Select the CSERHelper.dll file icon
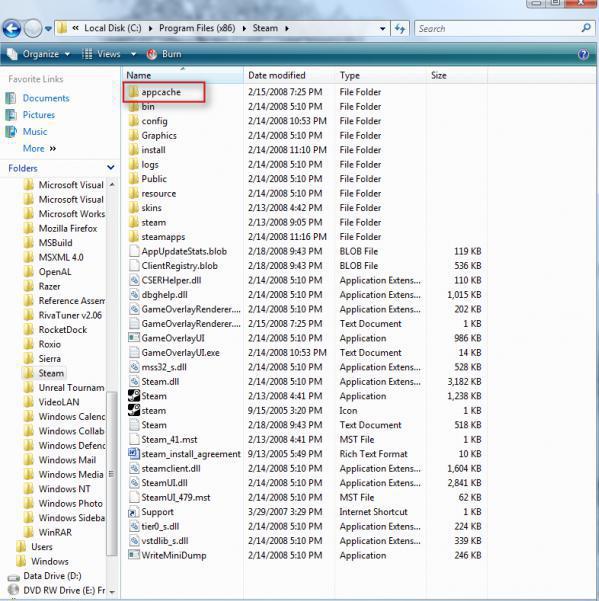The height and width of the screenshot is (601, 599). pos(134,280)
